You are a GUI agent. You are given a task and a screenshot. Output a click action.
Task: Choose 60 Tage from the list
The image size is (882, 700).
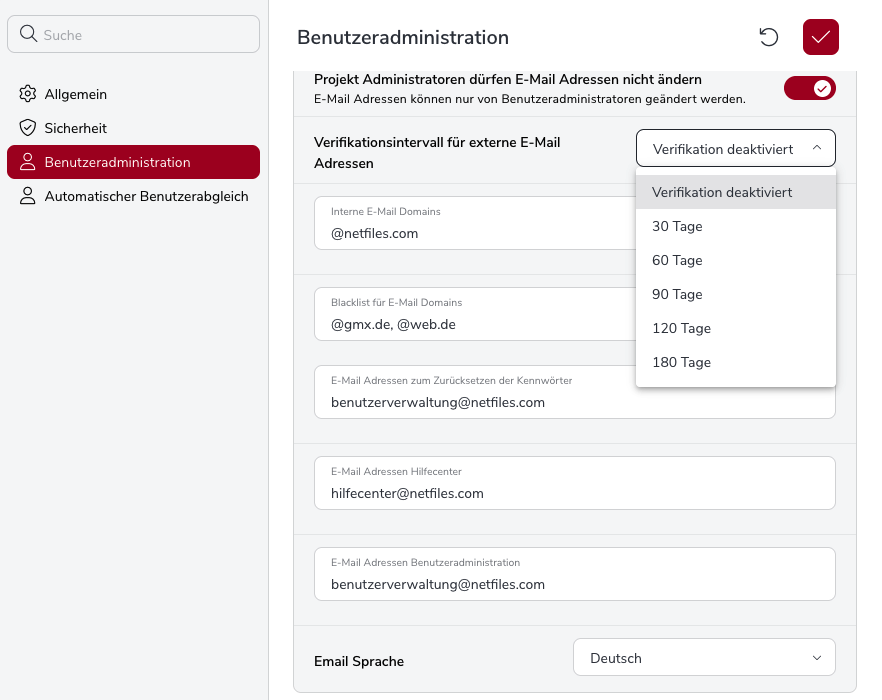coord(677,260)
